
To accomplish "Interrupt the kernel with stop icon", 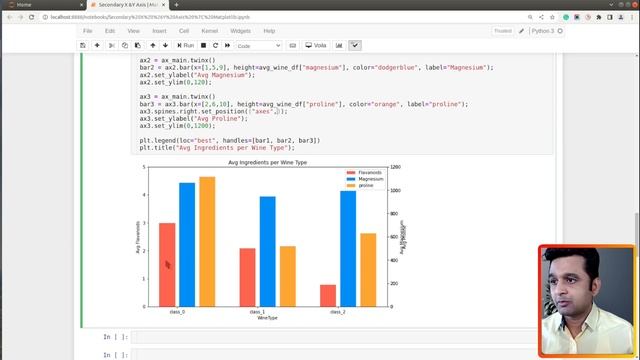I will 203,45.
